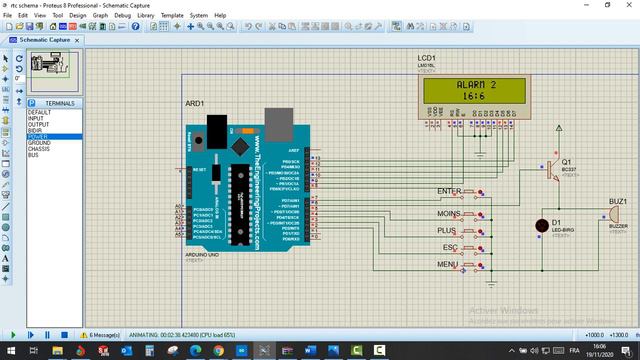Viewport: 640px width, 360px height.
Task: Open the Graph menu
Action: [100, 15]
